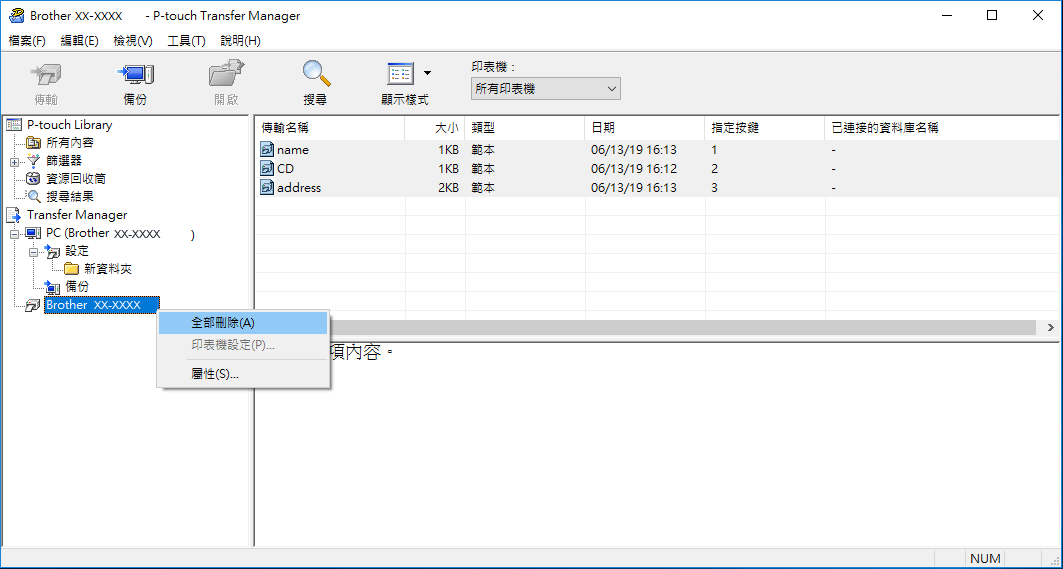Open the 說明(H) menu
The image size is (1063, 569).
click(x=240, y=41)
